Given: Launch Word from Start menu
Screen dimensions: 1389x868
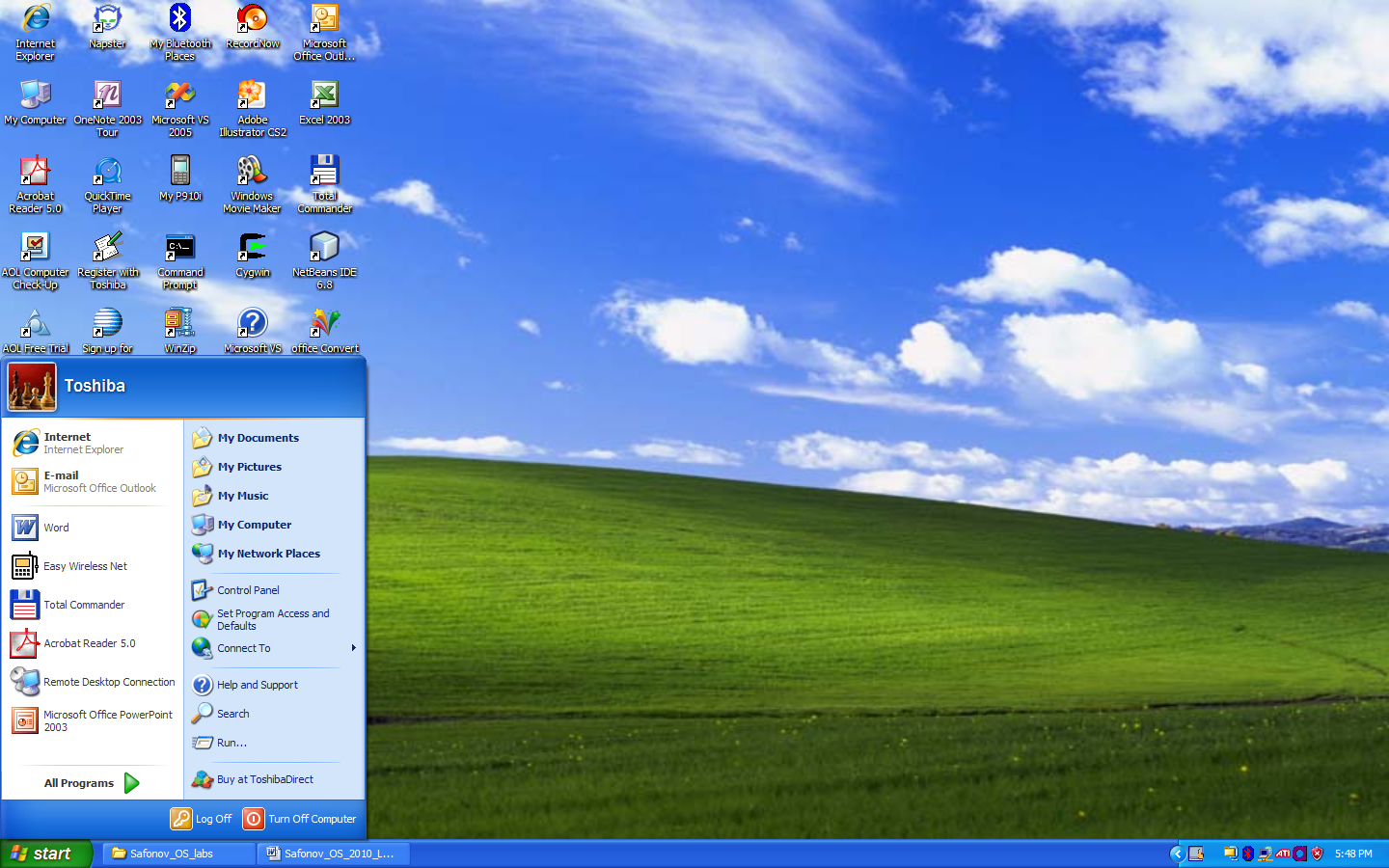Looking at the screenshot, I should coord(93,528).
